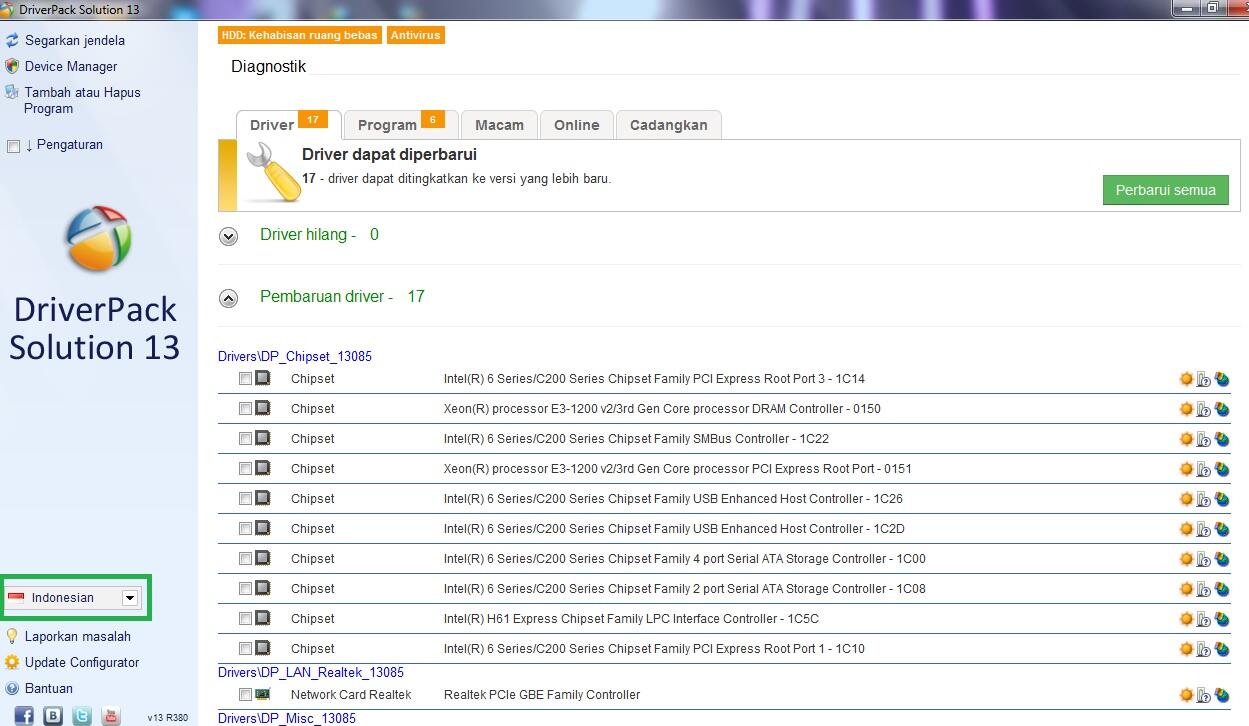Click the 'Laporkan masalah' link

pos(78,636)
